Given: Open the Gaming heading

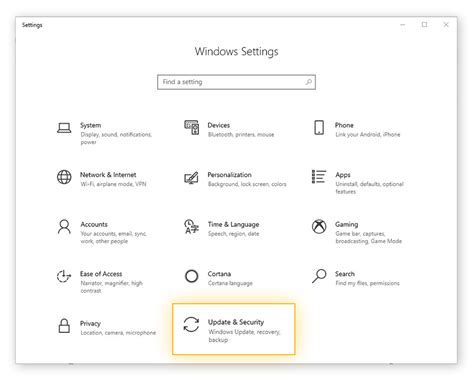Looking at the screenshot, I should click(x=347, y=224).
